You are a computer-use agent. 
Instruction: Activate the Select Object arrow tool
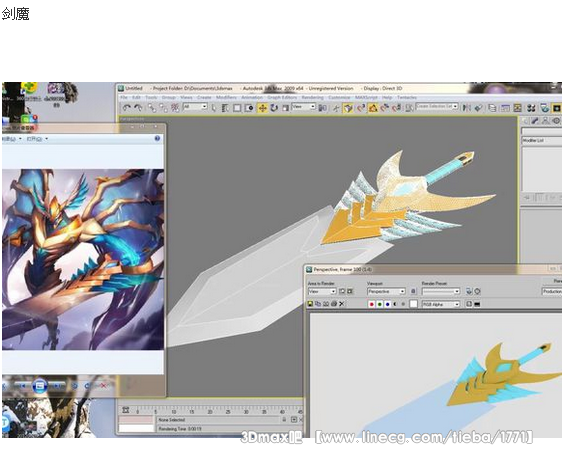coord(214,107)
